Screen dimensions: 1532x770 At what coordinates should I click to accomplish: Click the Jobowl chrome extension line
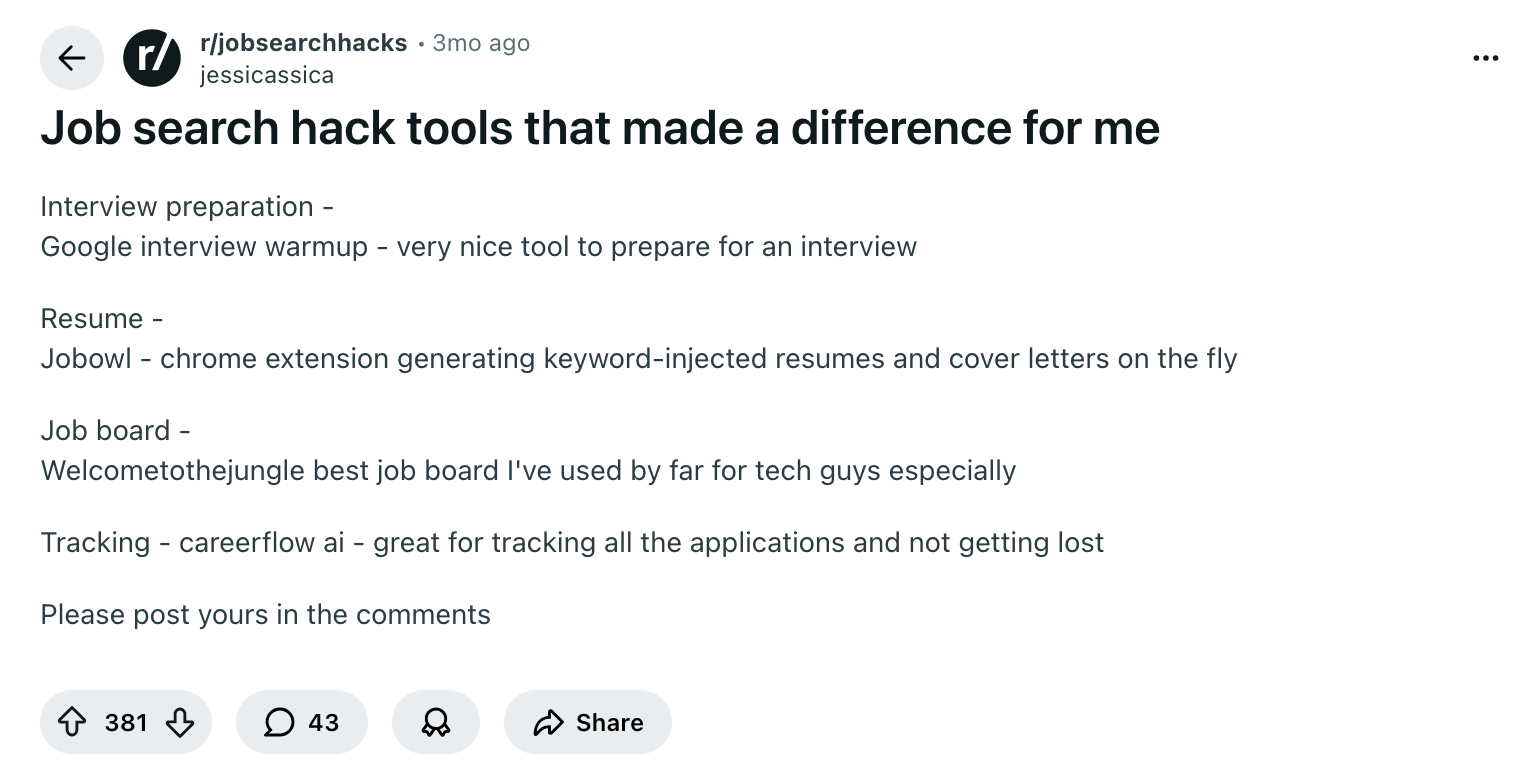(638, 359)
